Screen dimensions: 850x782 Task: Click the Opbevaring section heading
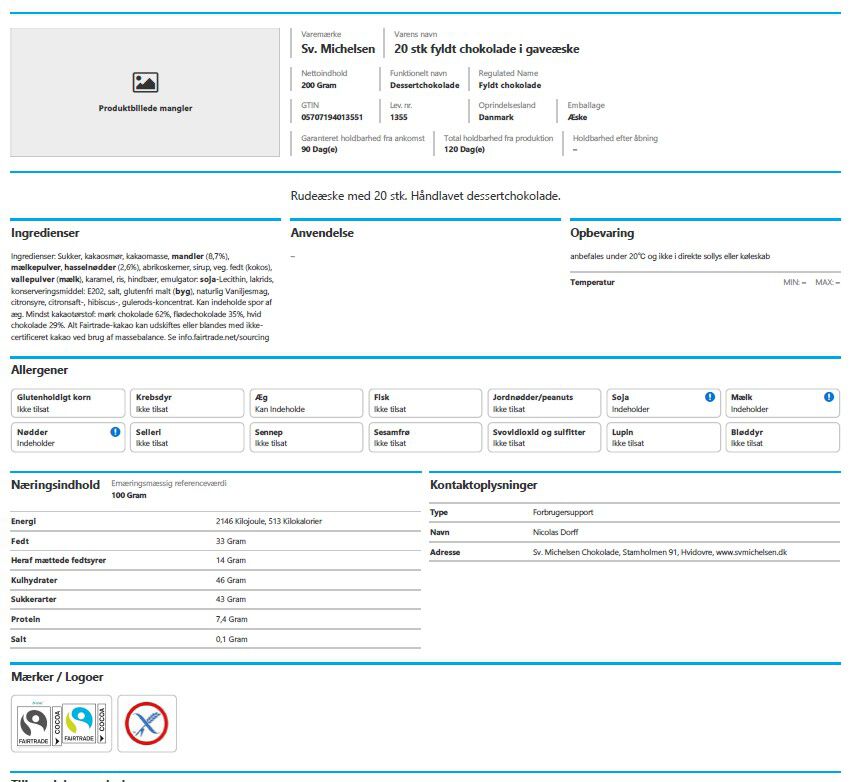(x=602, y=233)
